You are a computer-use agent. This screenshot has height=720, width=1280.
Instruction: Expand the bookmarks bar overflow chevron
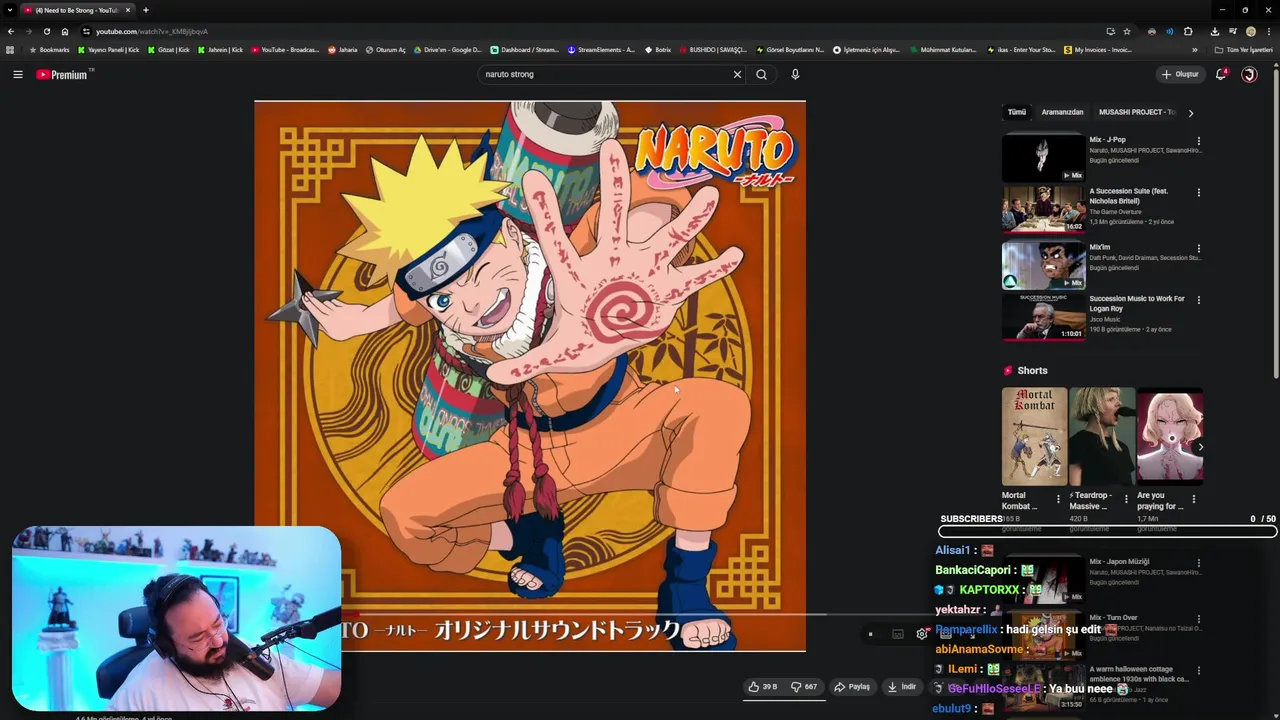click(x=1194, y=49)
